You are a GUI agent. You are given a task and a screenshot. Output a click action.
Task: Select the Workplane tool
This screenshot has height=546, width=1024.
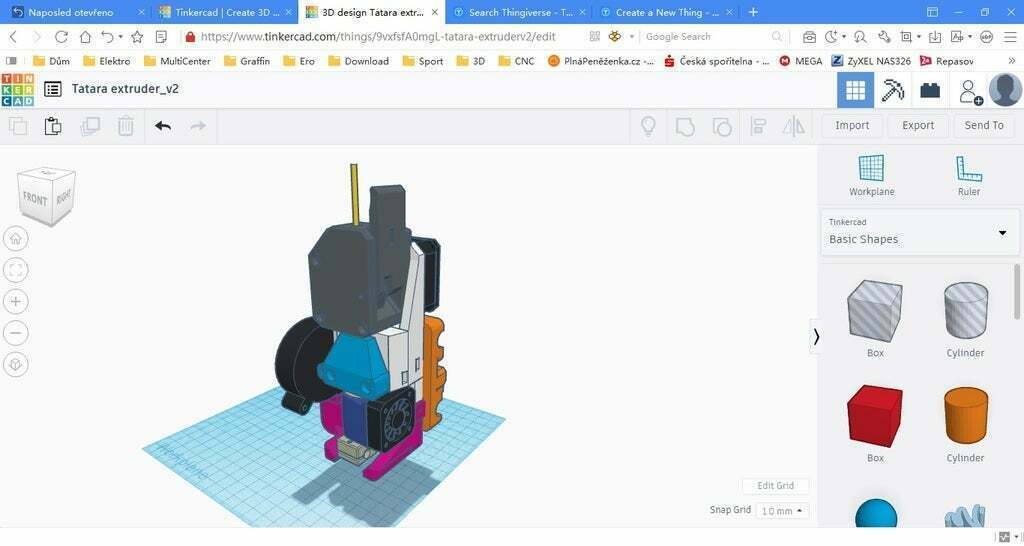tap(871, 175)
